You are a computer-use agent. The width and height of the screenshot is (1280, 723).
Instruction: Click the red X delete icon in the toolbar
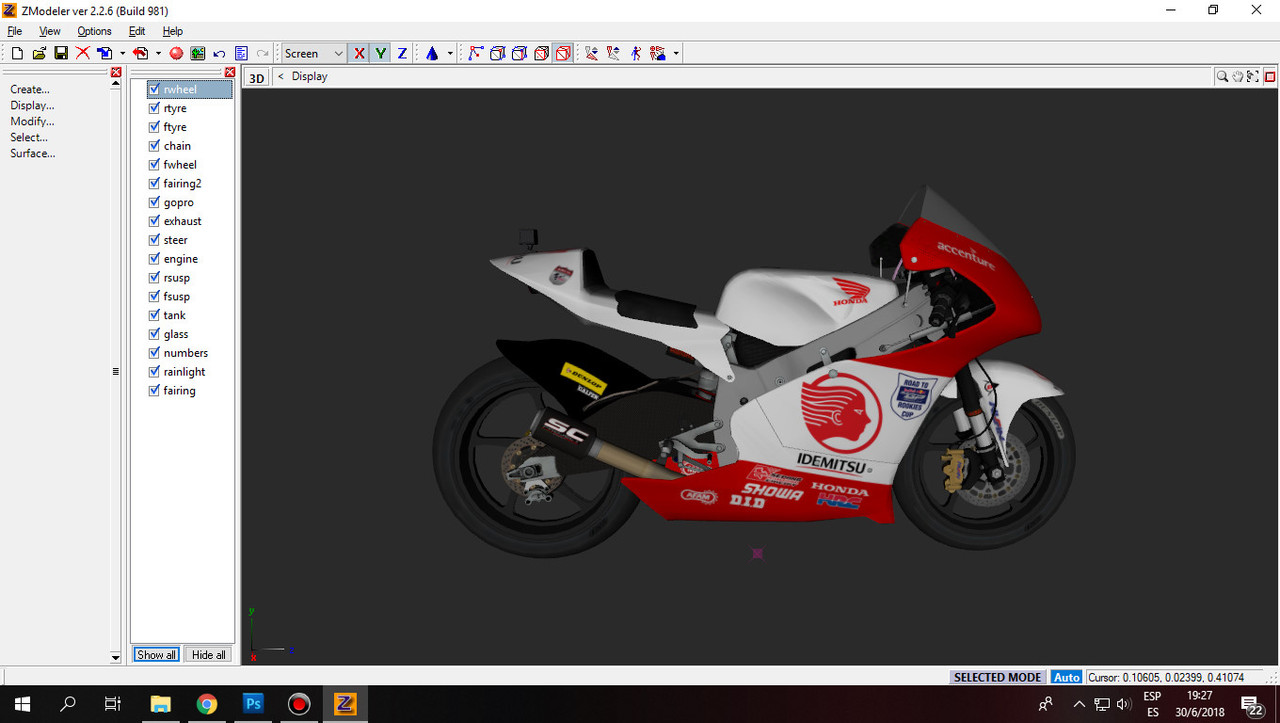(x=83, y=53)
